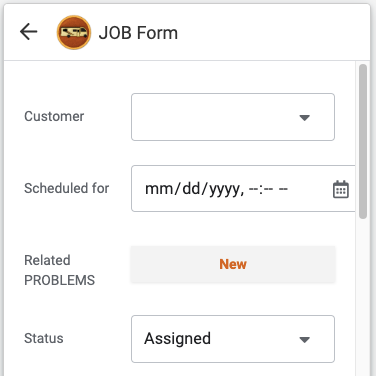This screenshot has height=376, width=376.
Task: Select the Assigned status value
Action: pos(177,339)
